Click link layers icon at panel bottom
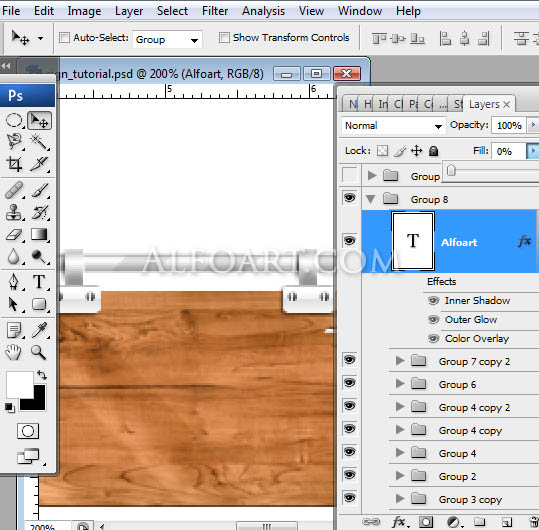This screenshot has width=539, height=530. tap(371, 522)
